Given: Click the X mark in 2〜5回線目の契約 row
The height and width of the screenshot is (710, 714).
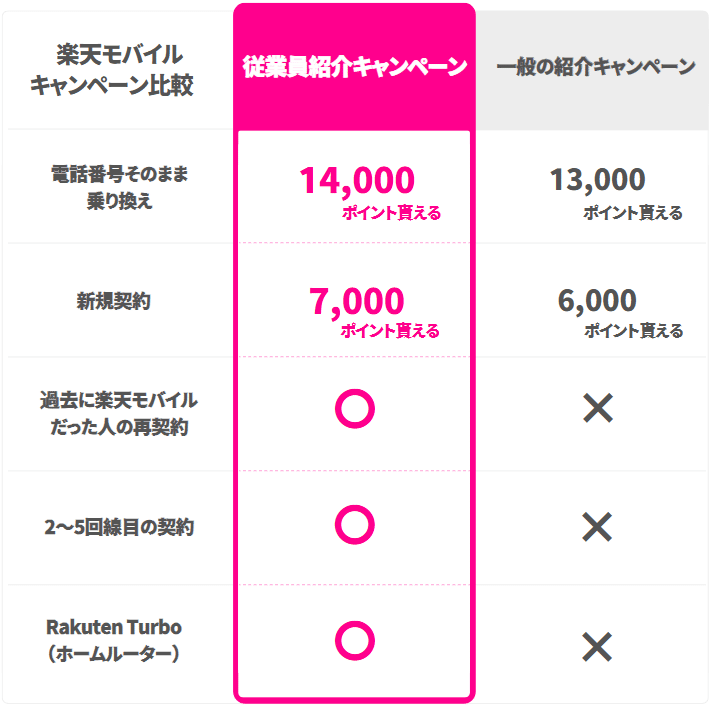Looking at the screenshot, I should 597,526.
